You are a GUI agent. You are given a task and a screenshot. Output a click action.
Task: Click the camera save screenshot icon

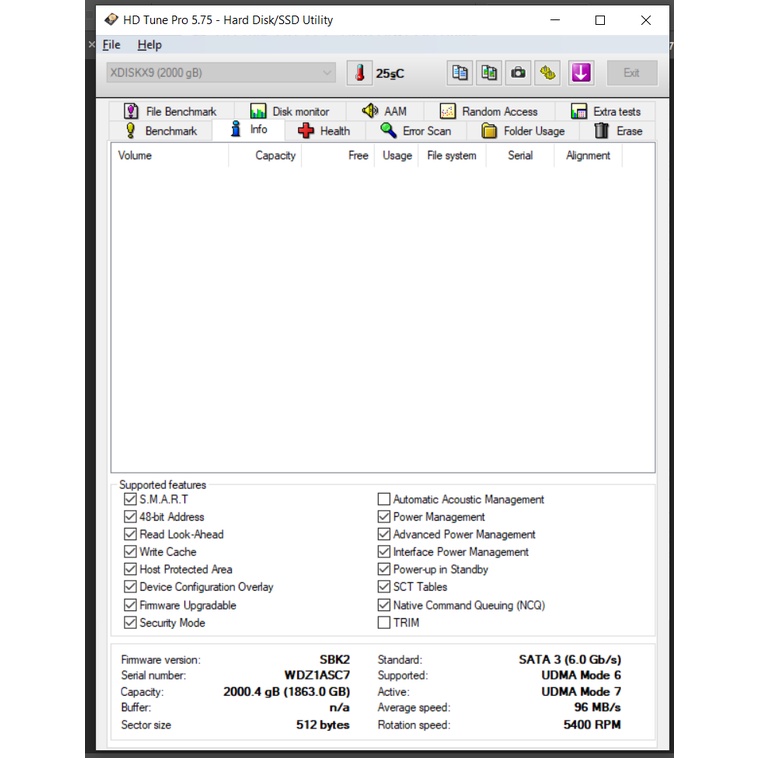[x=518, y=73]
